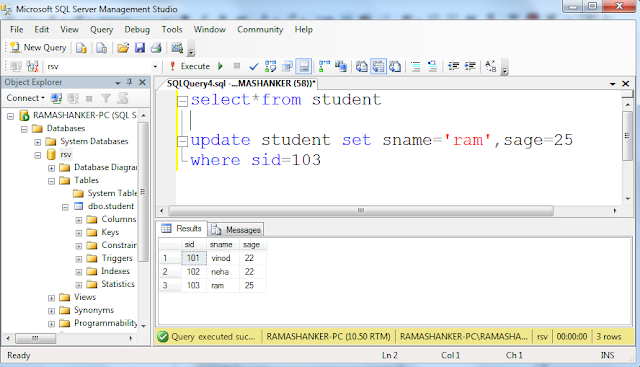
Task: Collapse the select statement outline box
Action: 182,101
